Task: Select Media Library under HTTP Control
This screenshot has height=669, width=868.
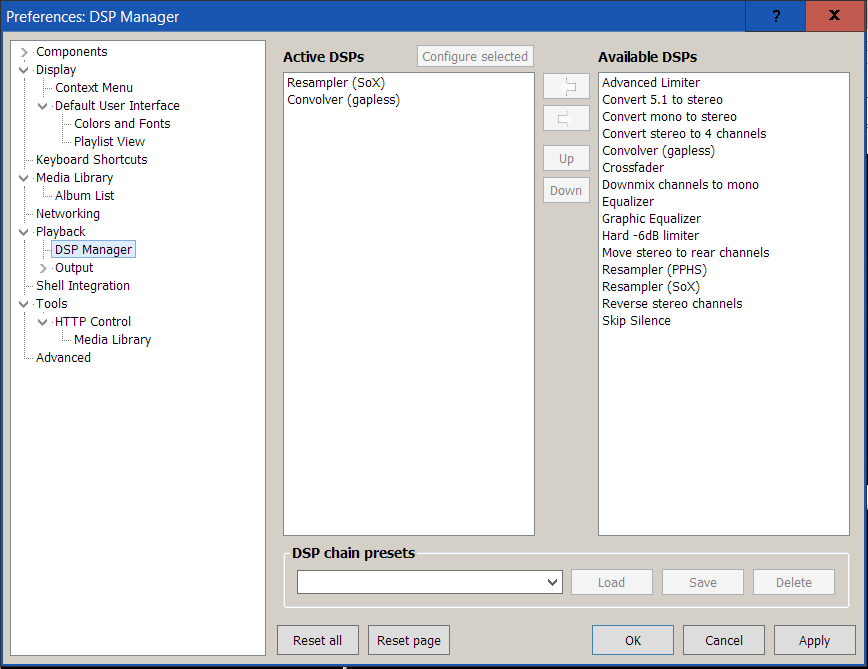Action: [112, 340]
